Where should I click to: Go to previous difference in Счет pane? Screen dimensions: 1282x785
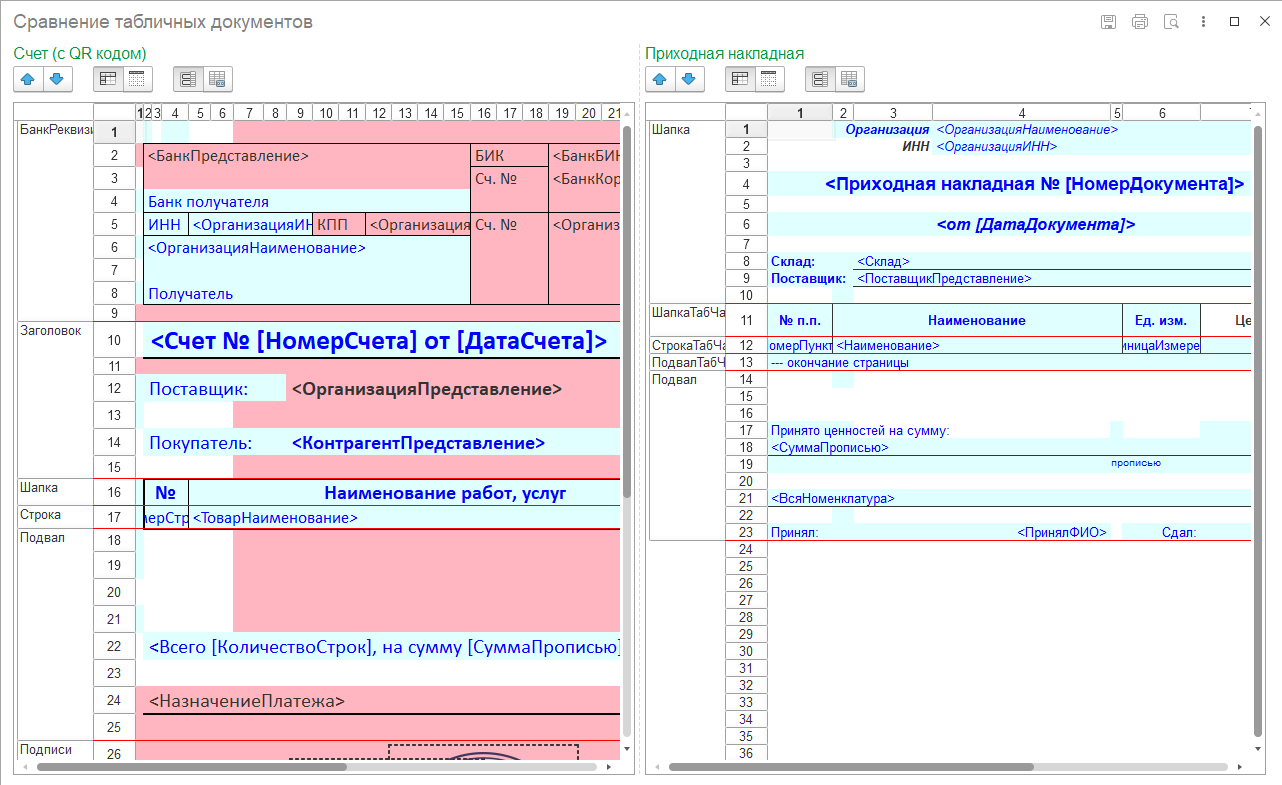pos(28,79)
